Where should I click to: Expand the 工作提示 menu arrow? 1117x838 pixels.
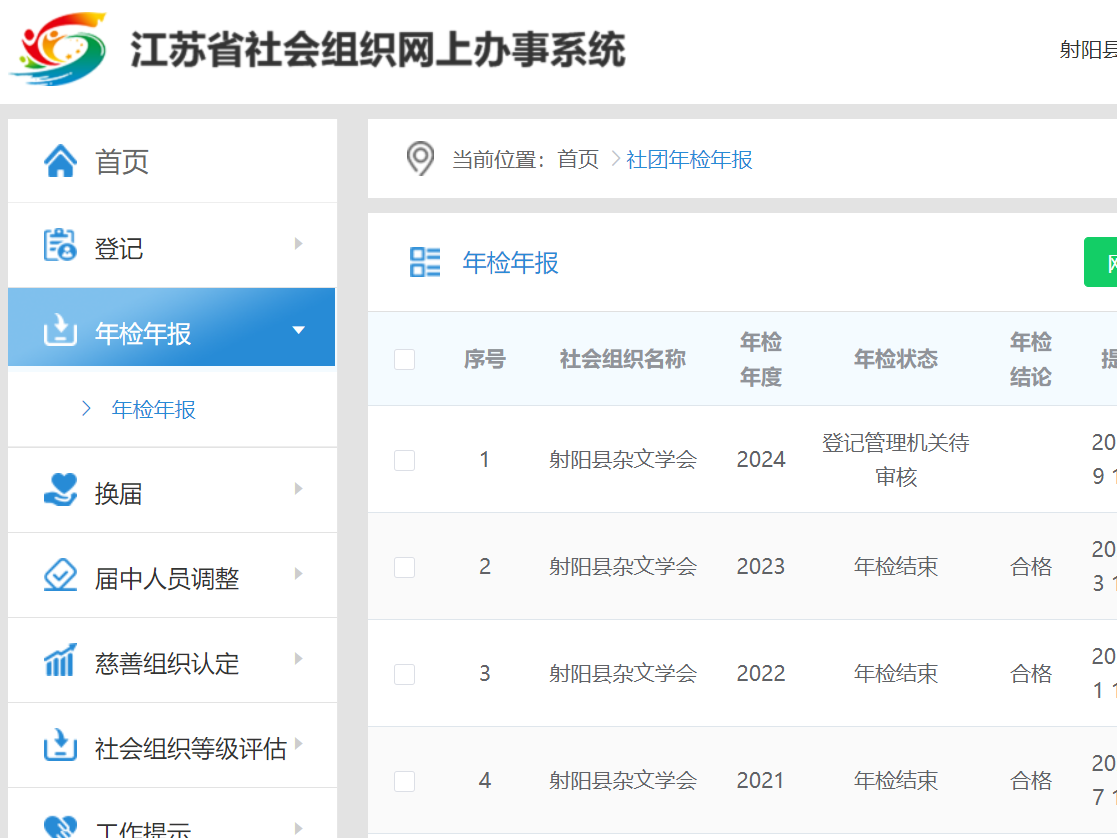click(x=298, y=828)
